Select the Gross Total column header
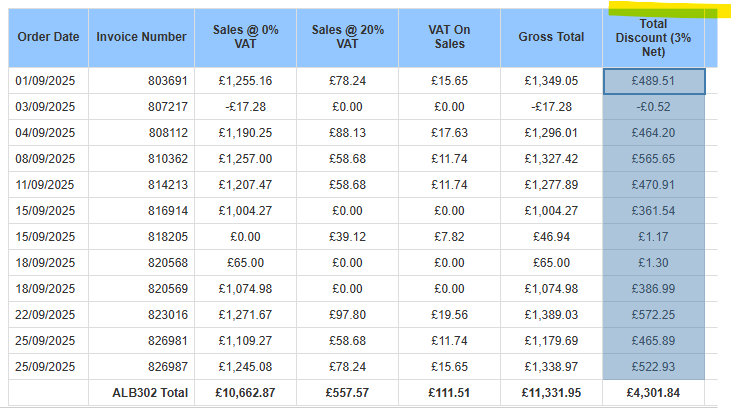This screenshot has width=732, height=408. 551,37
